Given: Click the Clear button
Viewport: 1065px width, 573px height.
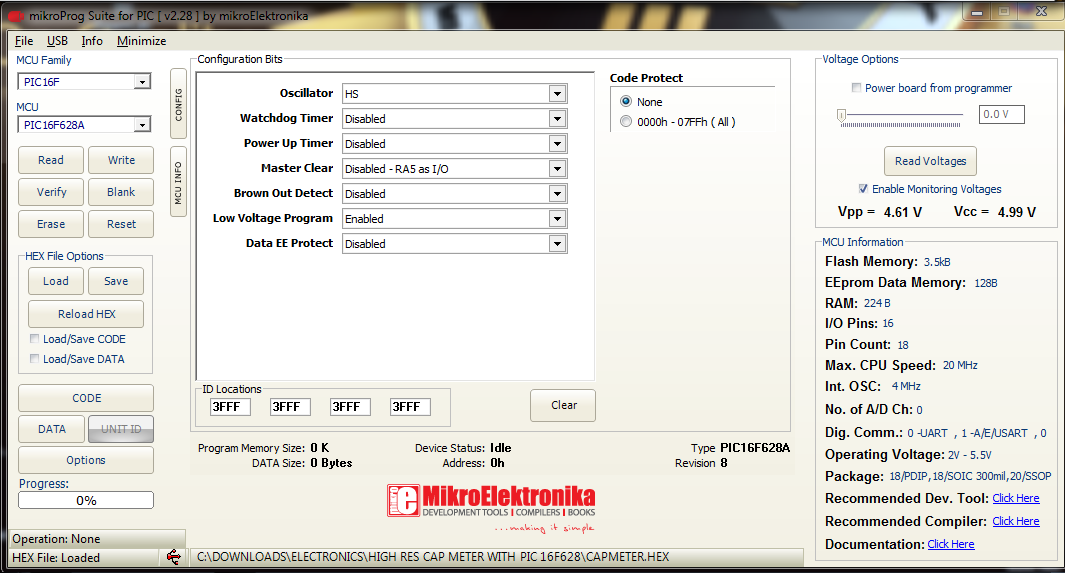Looking at the screenshot, I should click(563, 405).
